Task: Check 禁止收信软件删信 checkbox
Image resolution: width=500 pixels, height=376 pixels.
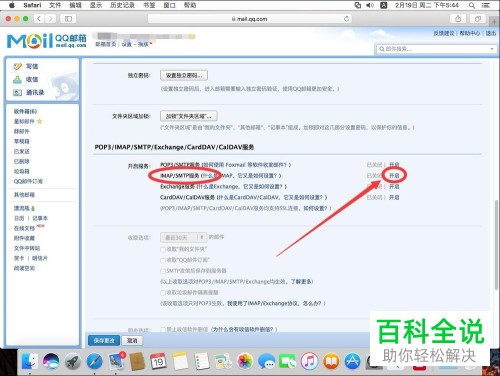Action: pos(163,330)
